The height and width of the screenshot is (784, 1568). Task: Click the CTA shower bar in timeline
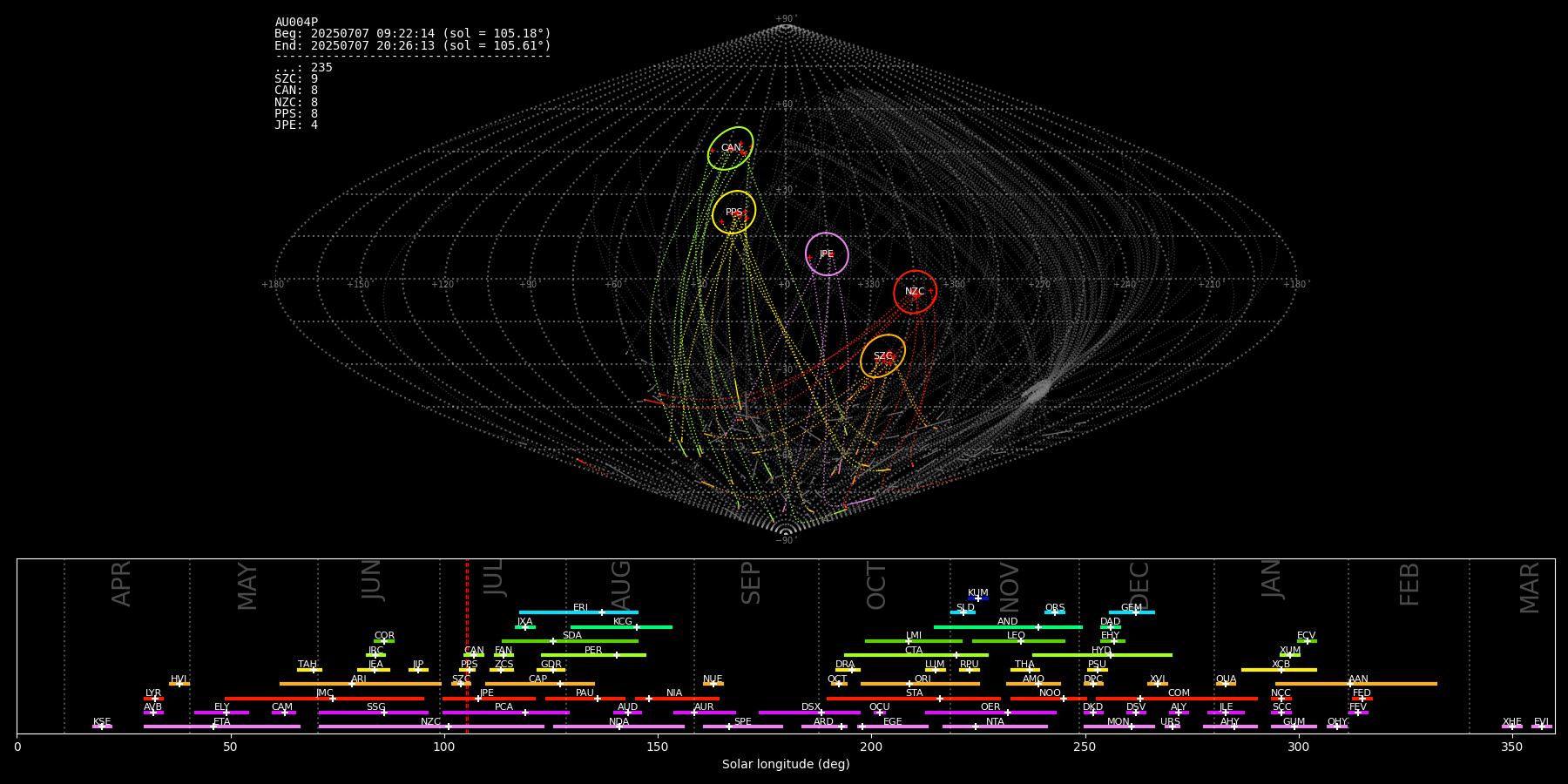click(916, 655)
